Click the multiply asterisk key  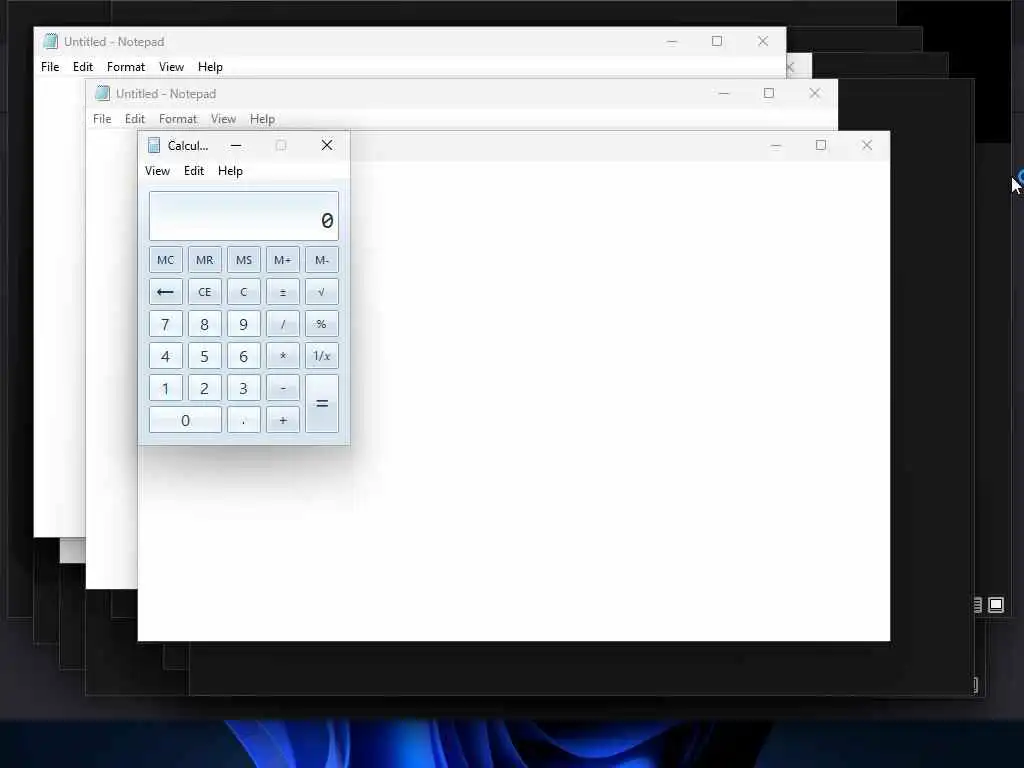point(283,356)
